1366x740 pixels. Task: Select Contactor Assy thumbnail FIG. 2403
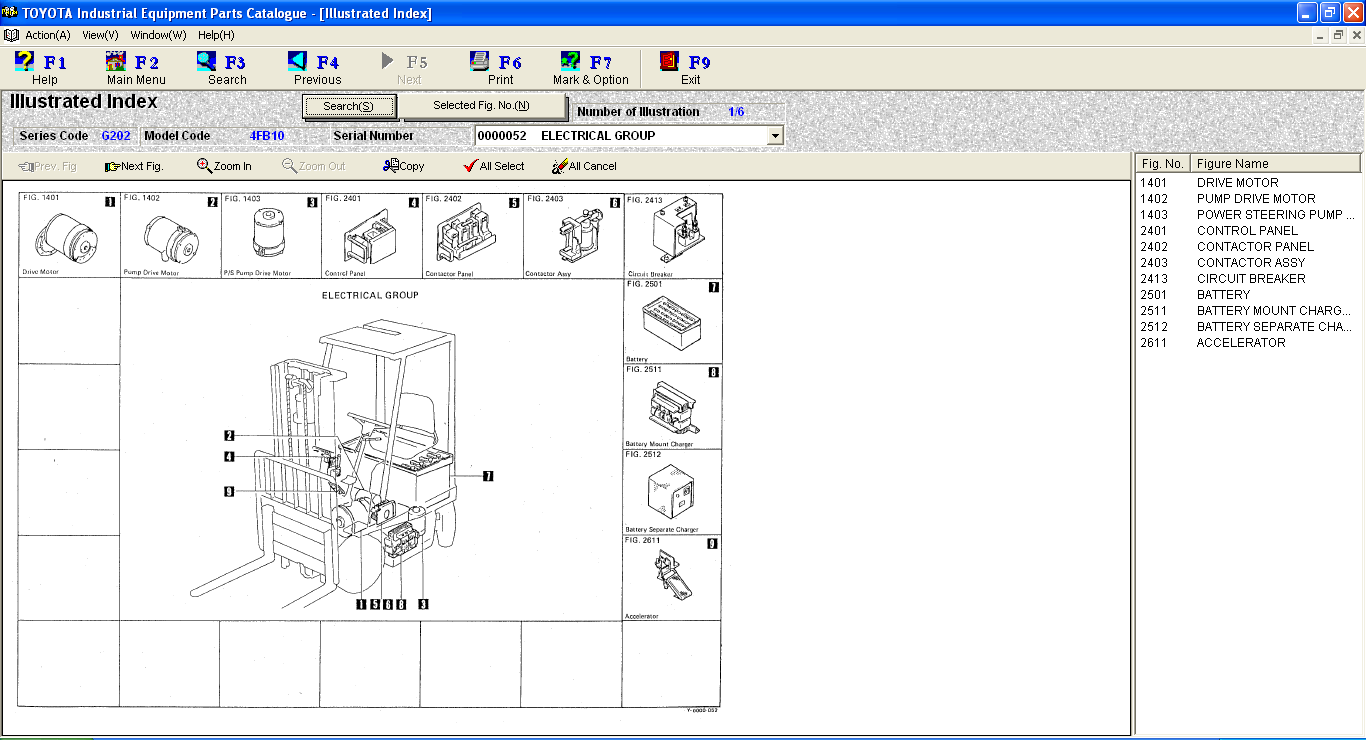point(573,235)
